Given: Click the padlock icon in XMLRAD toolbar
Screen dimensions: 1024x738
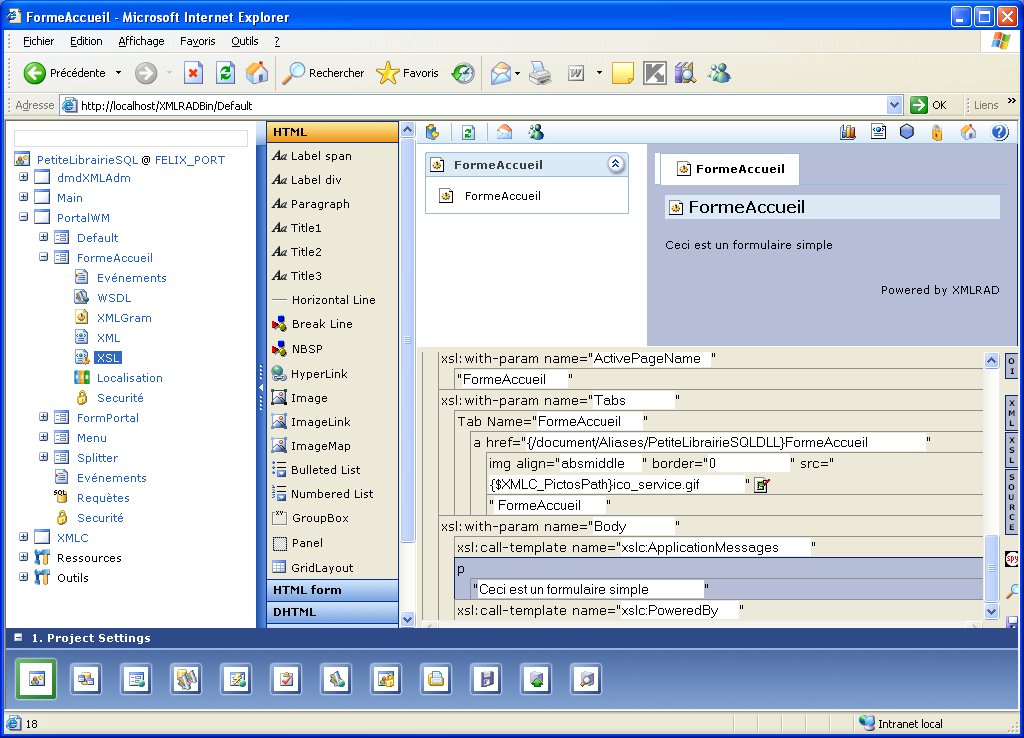Looking at the screenshot, I should pyautogui.click(x=937, y=132).
